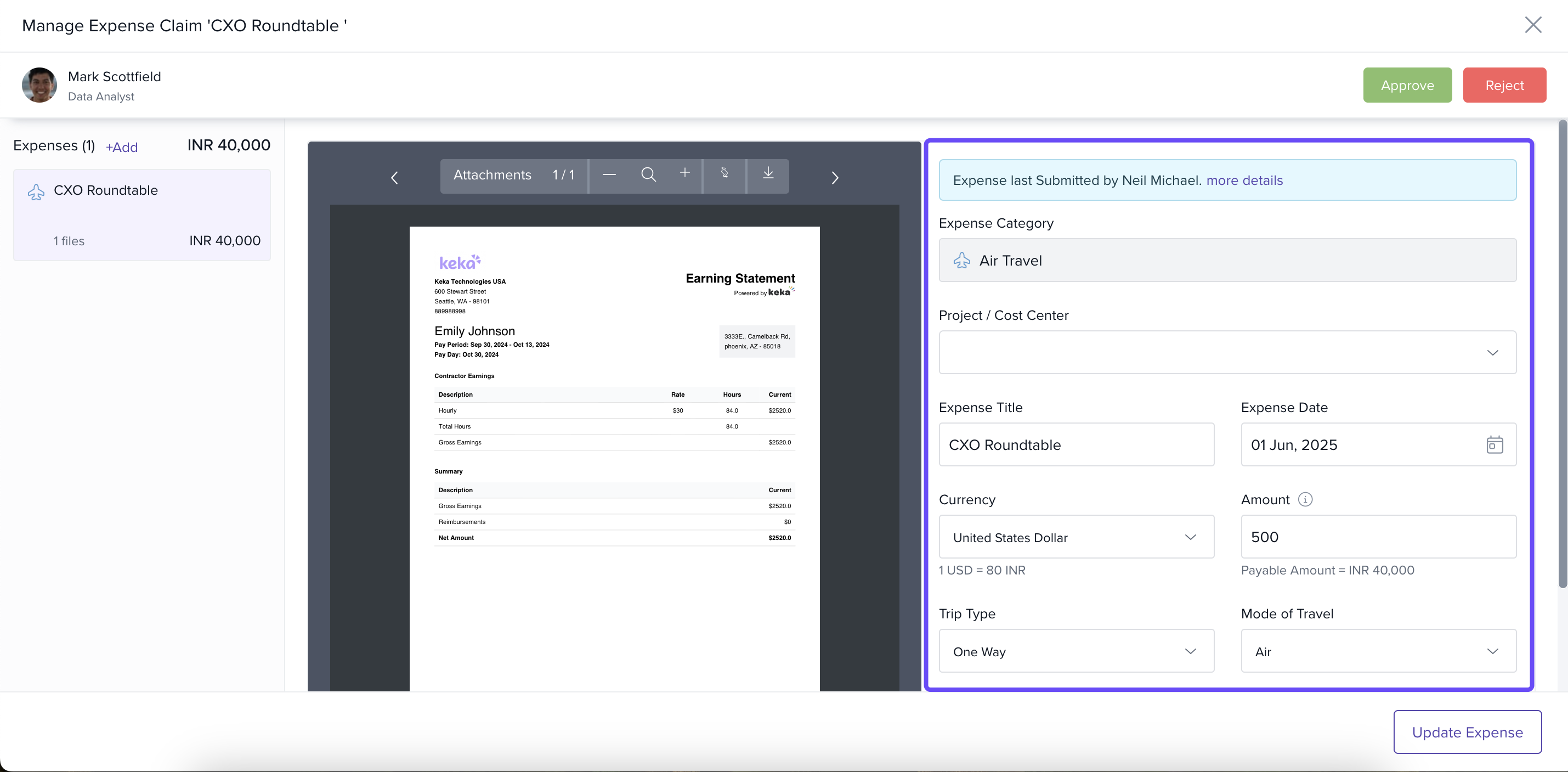The height and width of the screenshot is (772, 1568).
Task: Go to next attachment arrow
Action: (x=835, y=178)
